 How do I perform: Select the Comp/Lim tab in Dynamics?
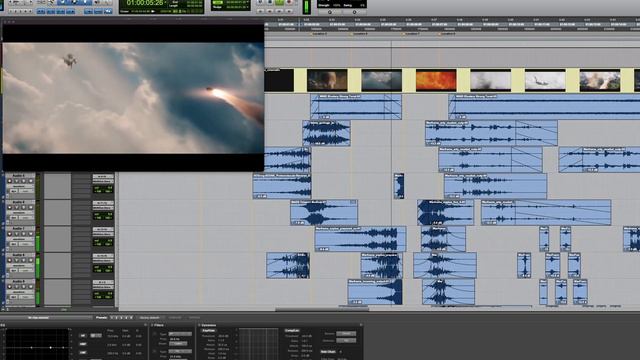[x=292, y=331]
